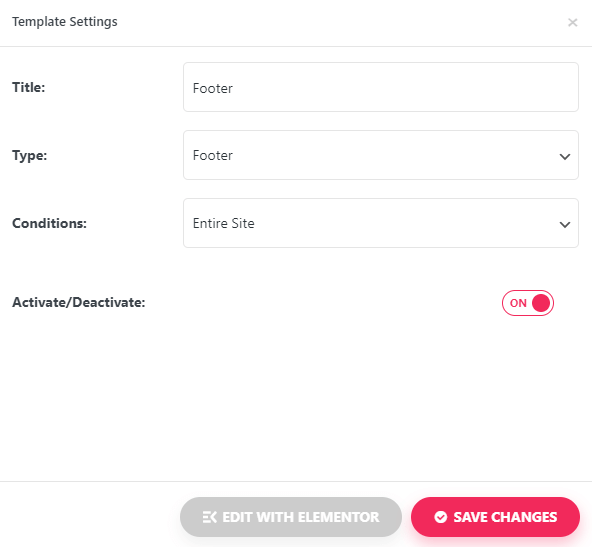Image resolution: width=592 pixels, height=547 pixels.
Task: Click the Save Changes button
Action: point(495,517)
